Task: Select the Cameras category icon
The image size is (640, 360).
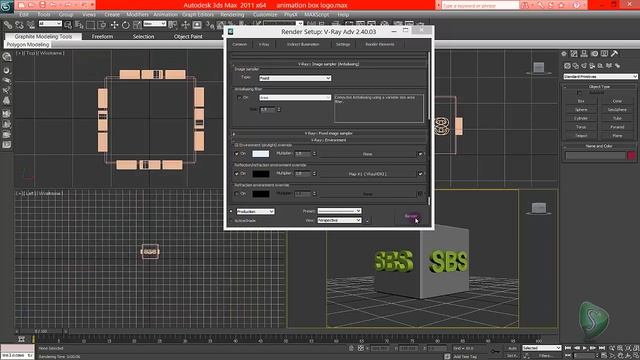Action: click(x=592, y=65)
